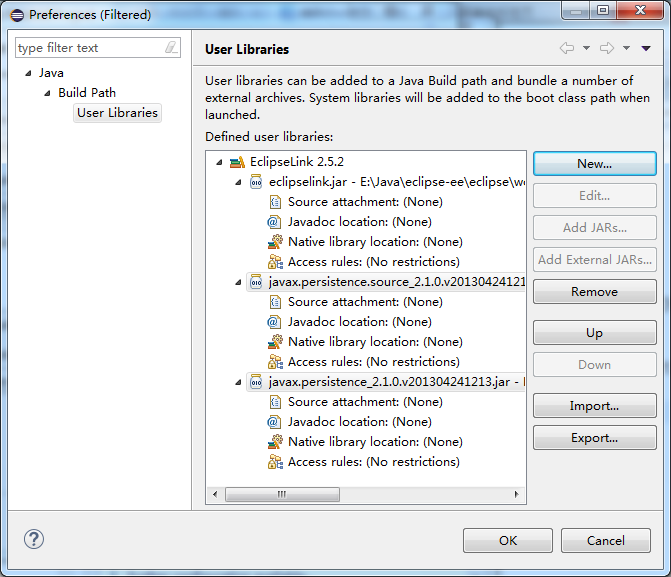Click the Eclipse icon in title bar
The image size is (671, 577).
17,15
